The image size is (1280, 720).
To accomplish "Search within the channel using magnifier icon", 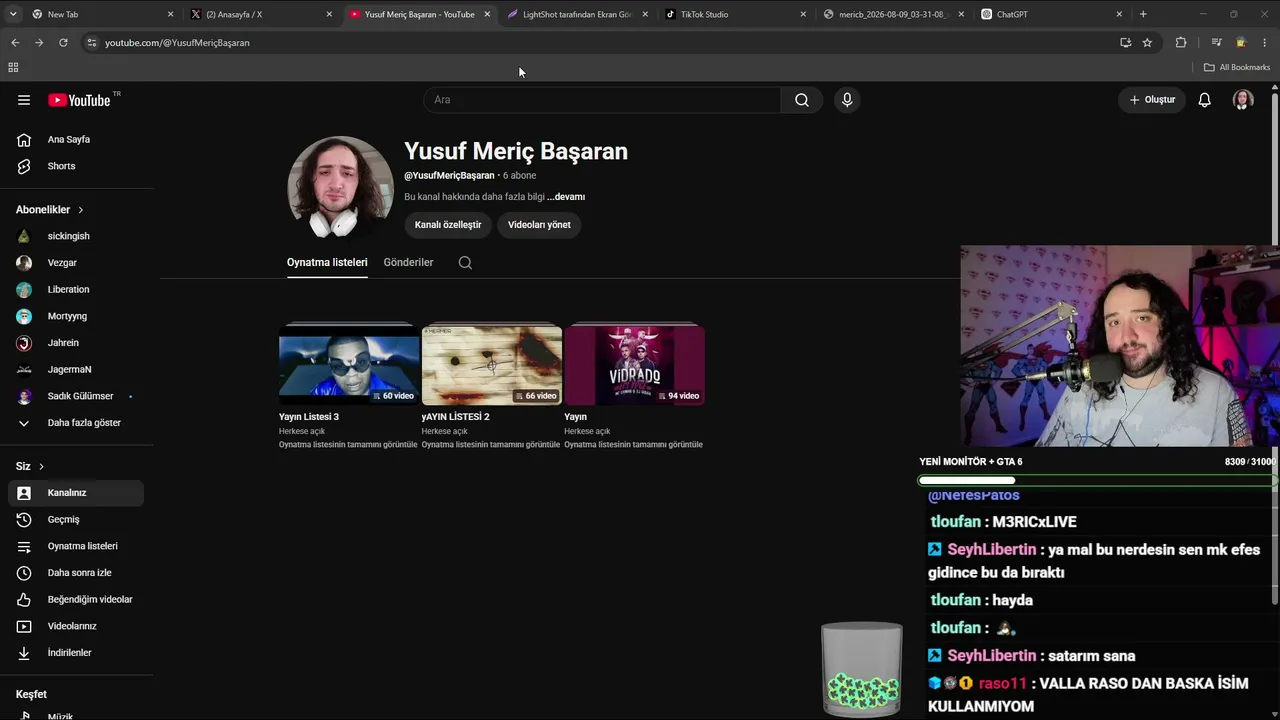I will point(465,263).
